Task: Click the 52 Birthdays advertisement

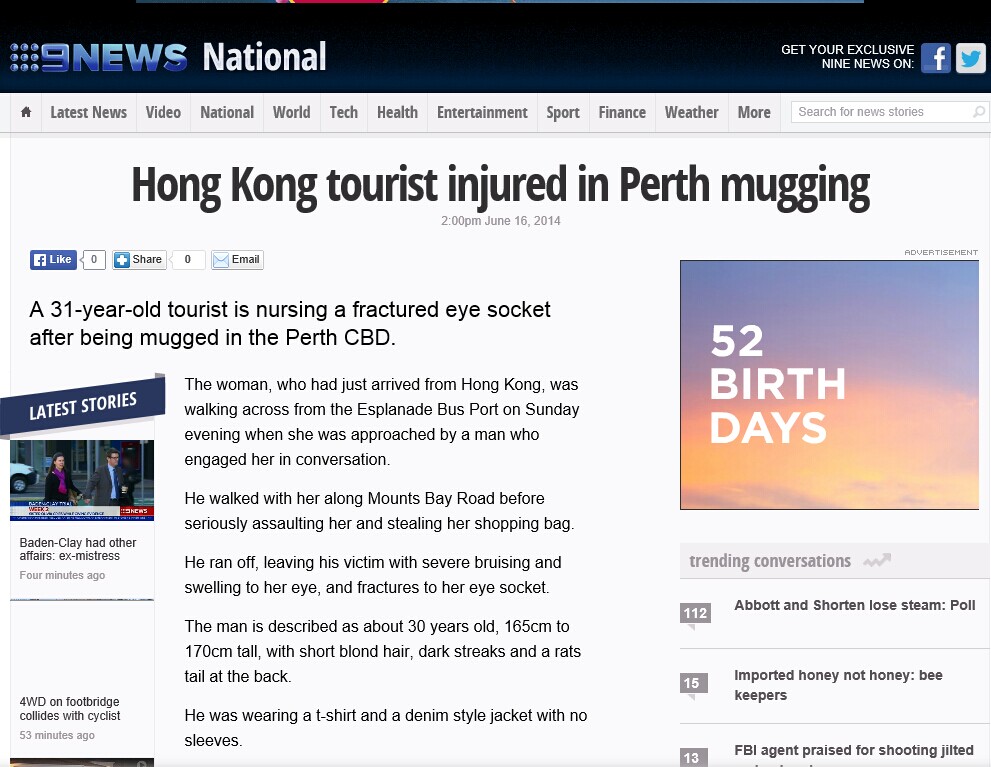Action: click(x=829, y=385)
